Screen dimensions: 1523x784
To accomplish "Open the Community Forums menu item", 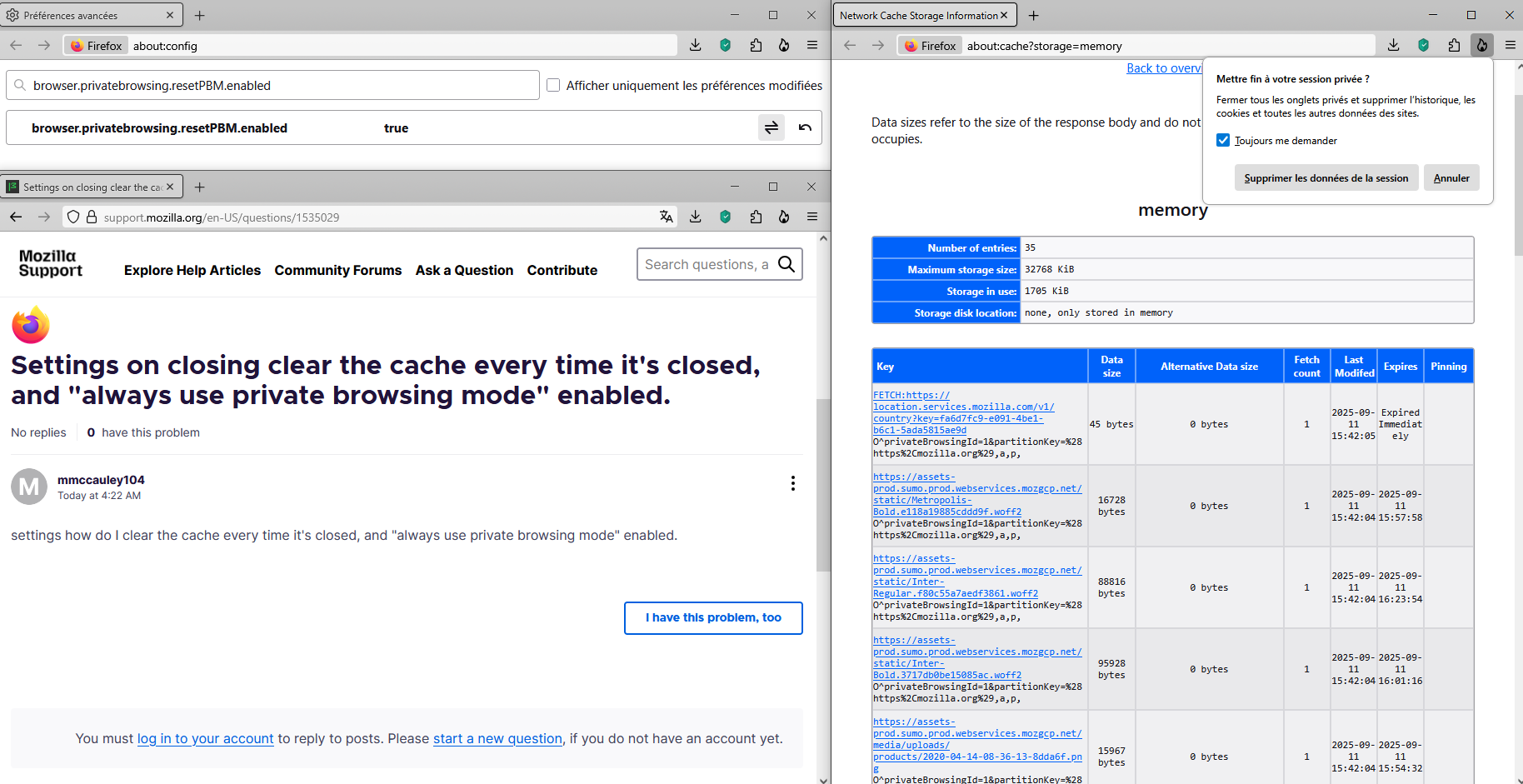I will click(x=337, y=270).
